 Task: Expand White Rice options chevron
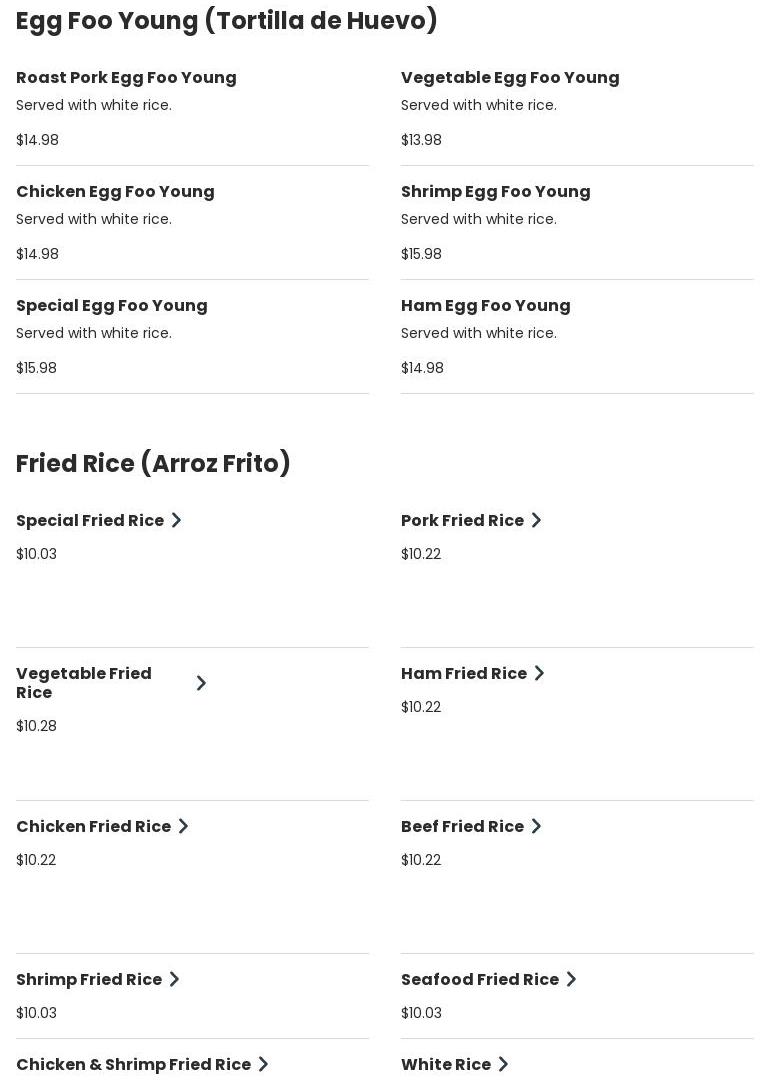click(503, 1064)
